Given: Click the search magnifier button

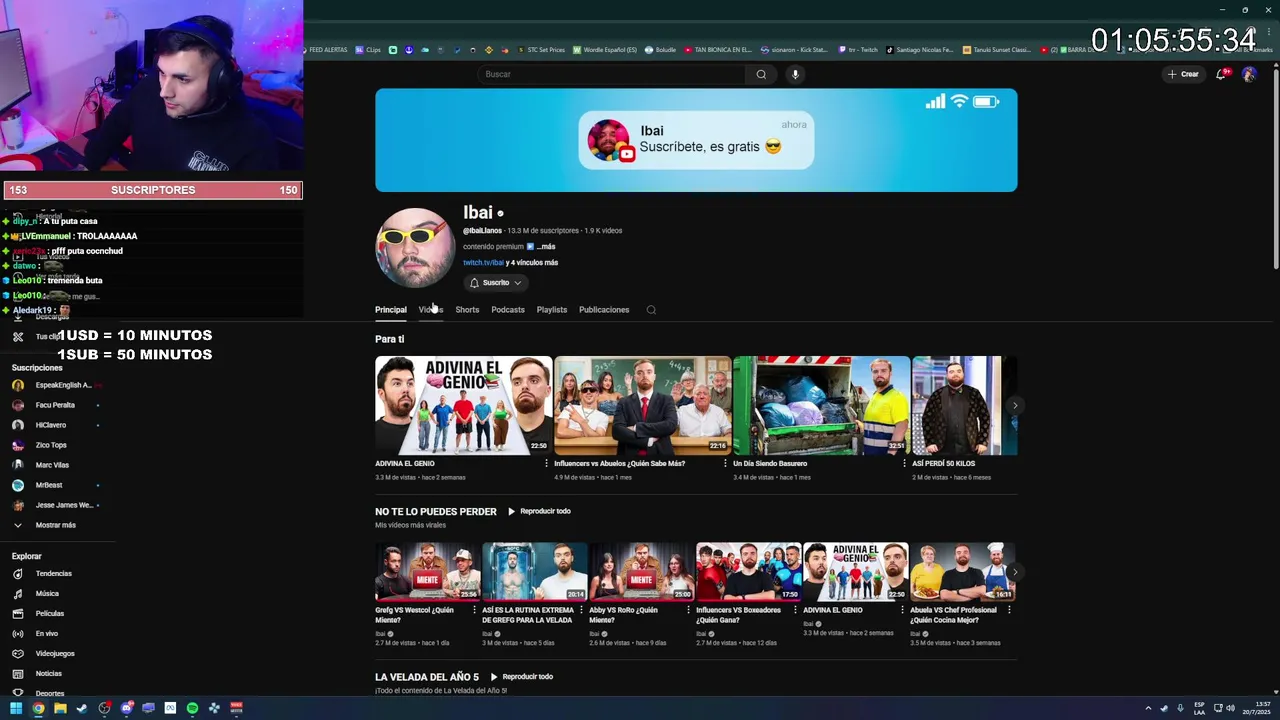Looking at the screenshot, I should tap(761, 74).
